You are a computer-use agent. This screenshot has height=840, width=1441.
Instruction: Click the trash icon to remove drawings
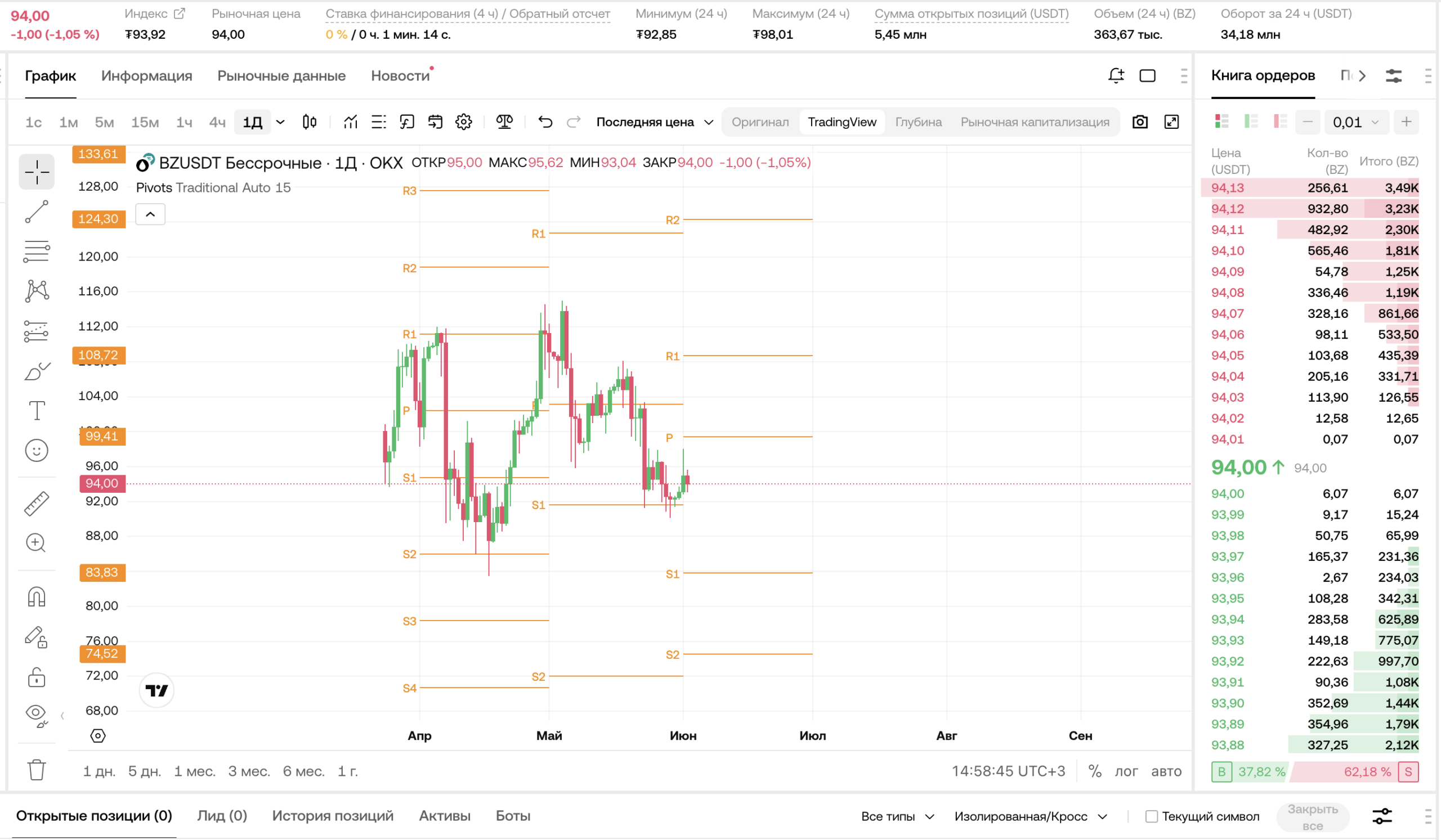point(37,770)
